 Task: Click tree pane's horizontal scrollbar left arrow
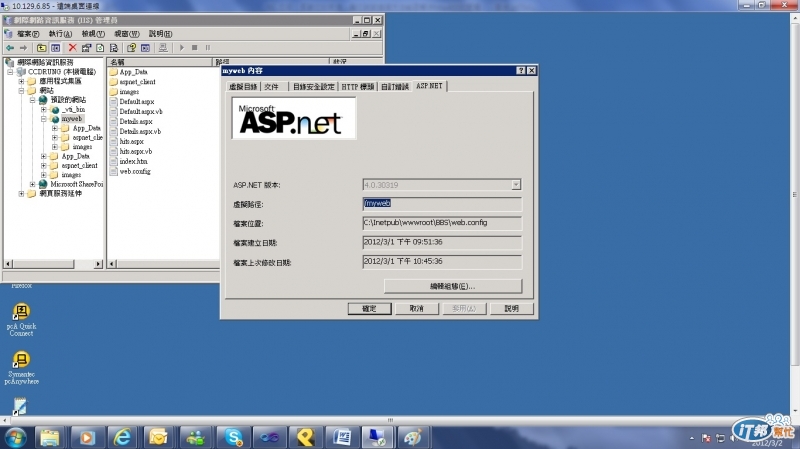point(8,264)
